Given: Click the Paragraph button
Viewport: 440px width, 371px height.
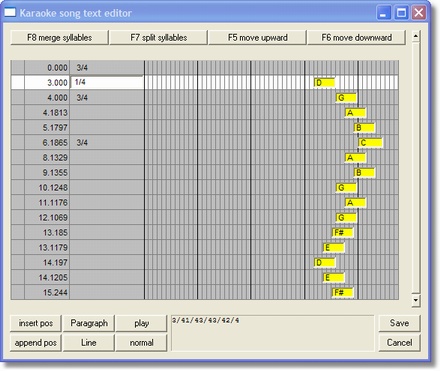Looking at the screenshot, I should pyautogui.click(x=89, y=323).
